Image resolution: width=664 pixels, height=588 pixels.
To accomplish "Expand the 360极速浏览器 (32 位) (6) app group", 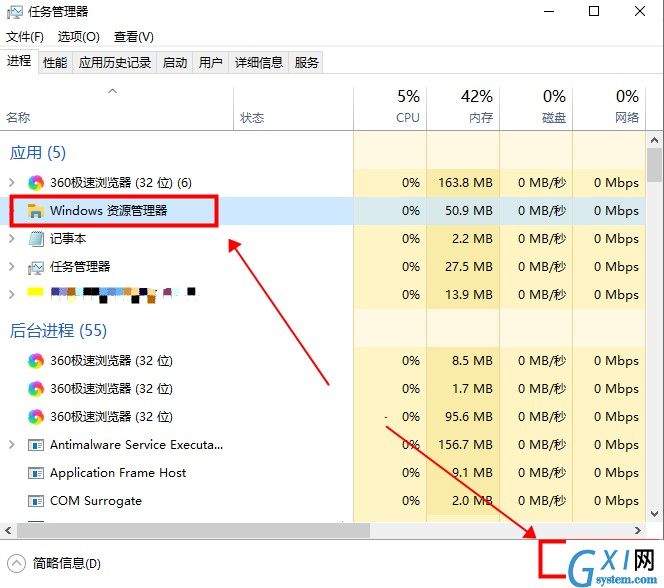I will pos(12,182).
